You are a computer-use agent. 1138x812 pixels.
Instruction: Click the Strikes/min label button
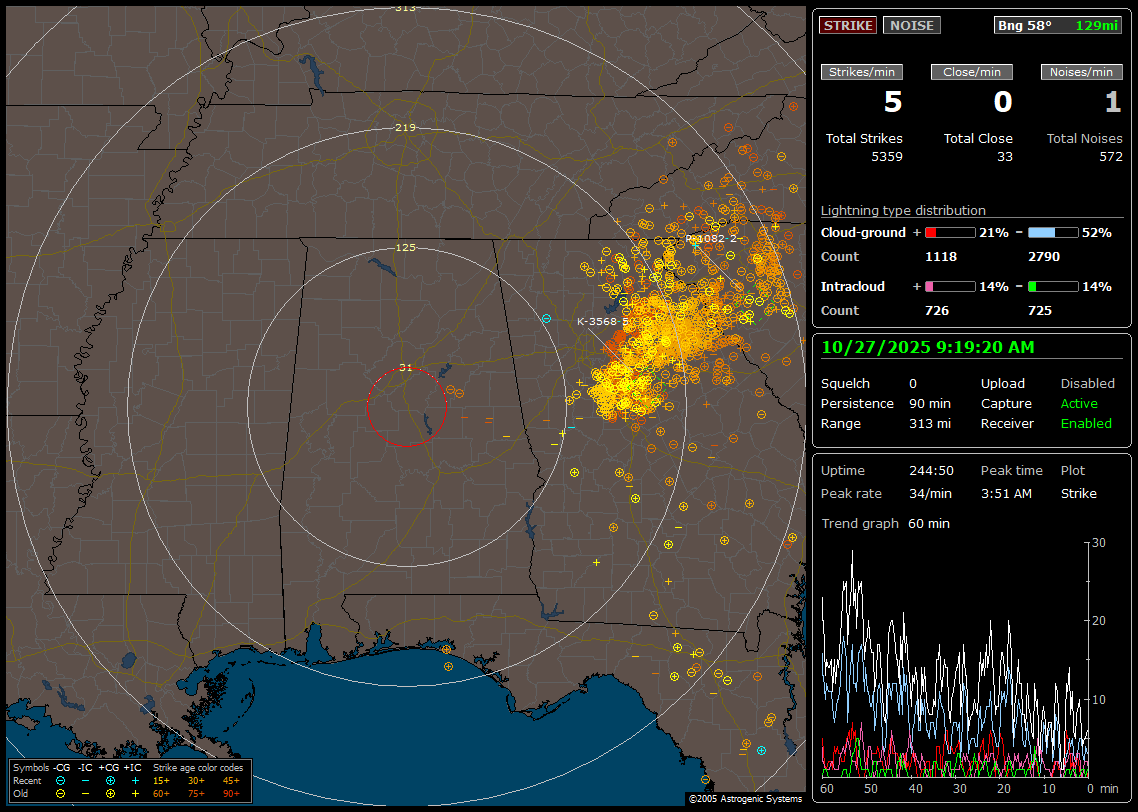pyautogui.click(x=862, y=72)
